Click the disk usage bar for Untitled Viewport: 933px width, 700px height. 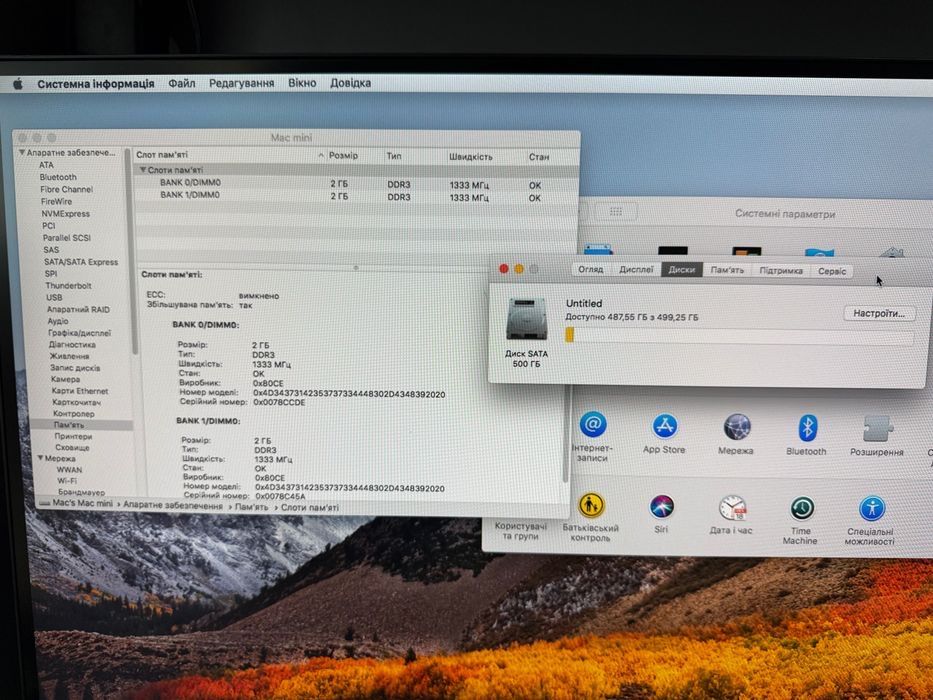pyautogui.click(x=740, y=336)
